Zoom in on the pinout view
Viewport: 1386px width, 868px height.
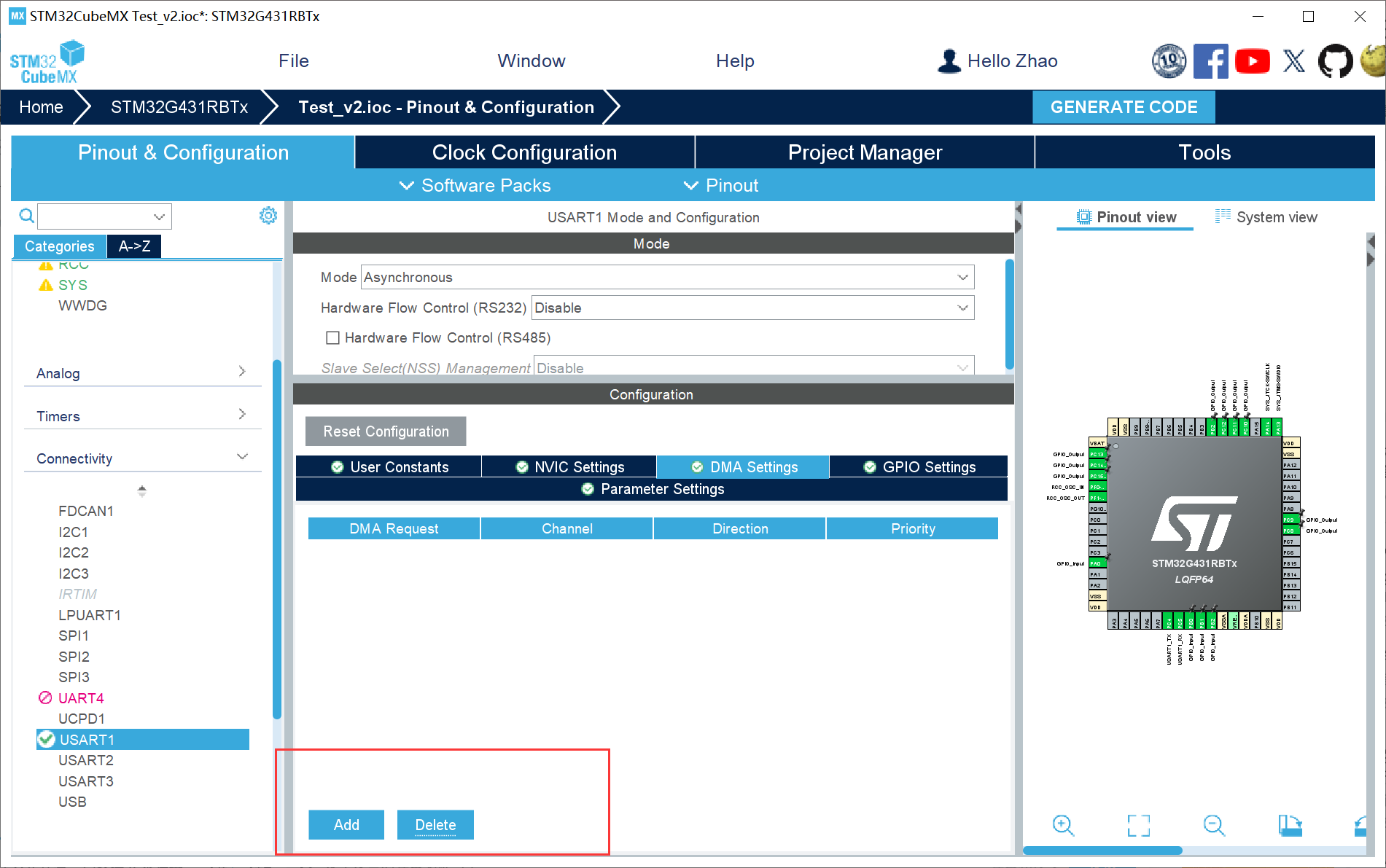(x=1063, y=825)
